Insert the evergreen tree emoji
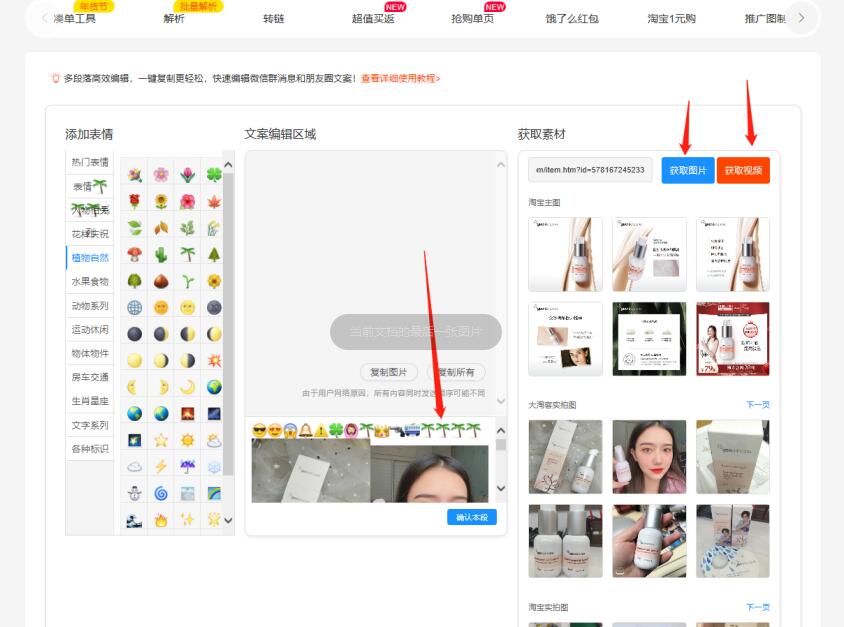This screenshot has height=627, width=844. [x=214, y=254]
